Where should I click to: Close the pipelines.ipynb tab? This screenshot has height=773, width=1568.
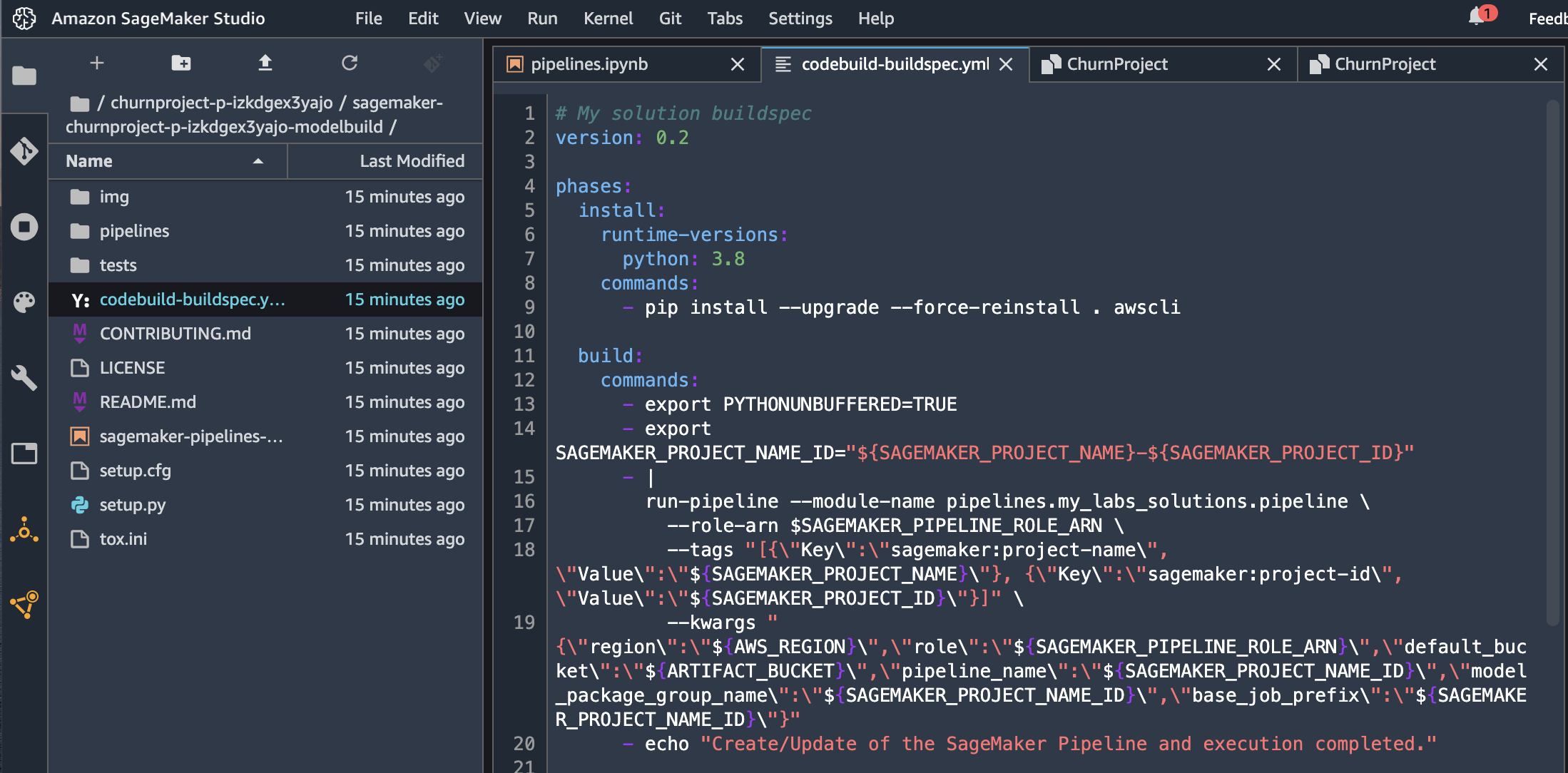click(738, 65)
